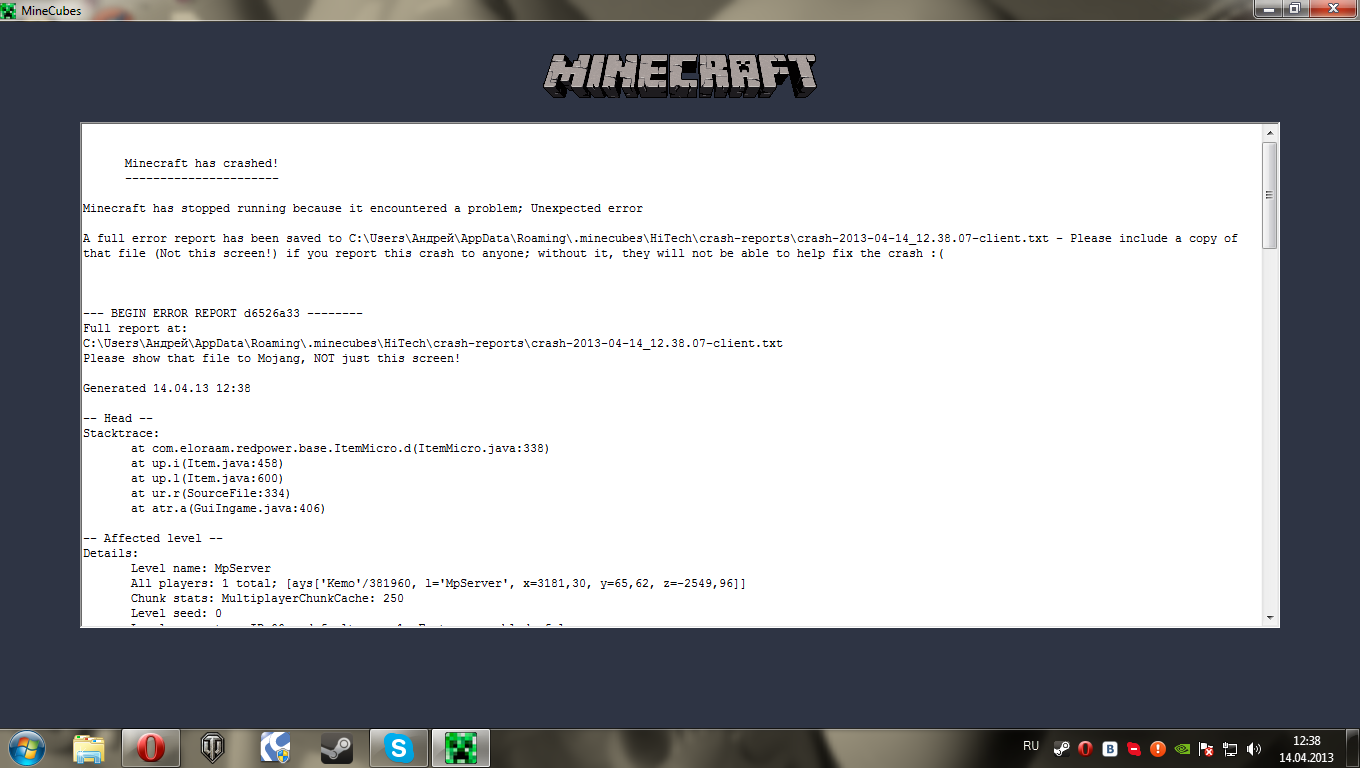Click the Opera icon in system tray
This screenshot has width=1360, height=768.
tap(1085, 748)
